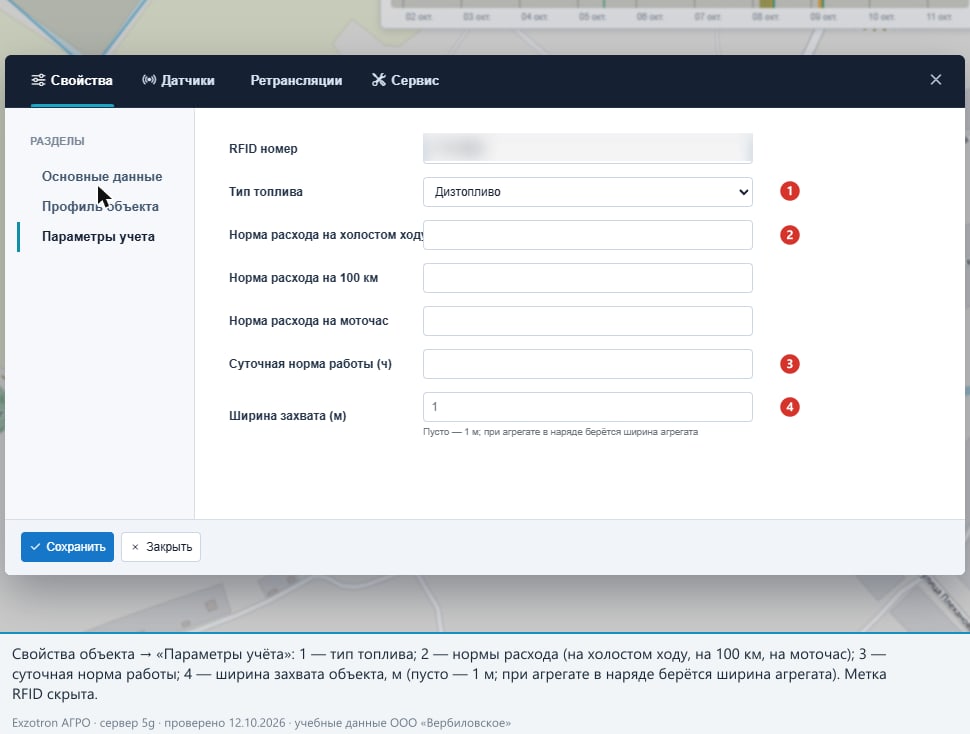970x734 pixels.
Task: Click the Норма расхода на 100 км label
Action: (303, 278)
